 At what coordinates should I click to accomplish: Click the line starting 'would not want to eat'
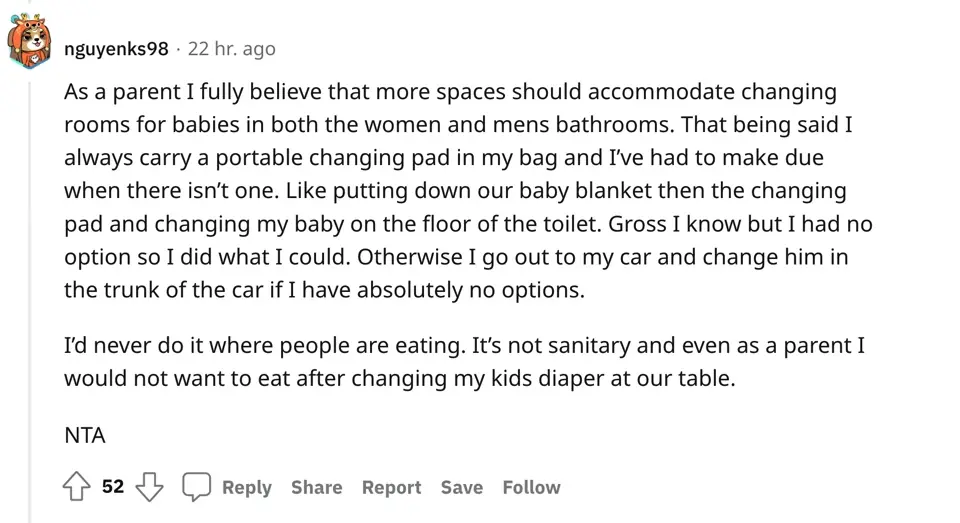tap(399, 379)
